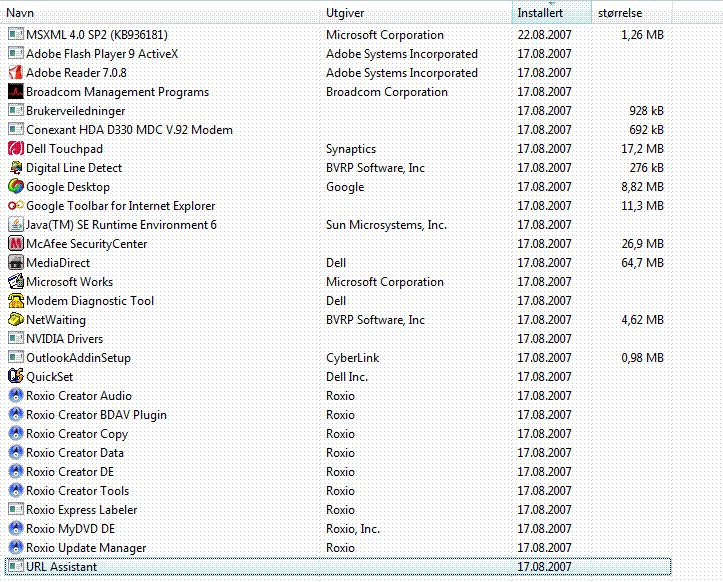Screen dimensions: 723x582
Task: Select the Roxio Express Labeler icon
Action: click(x=16, y=510)
